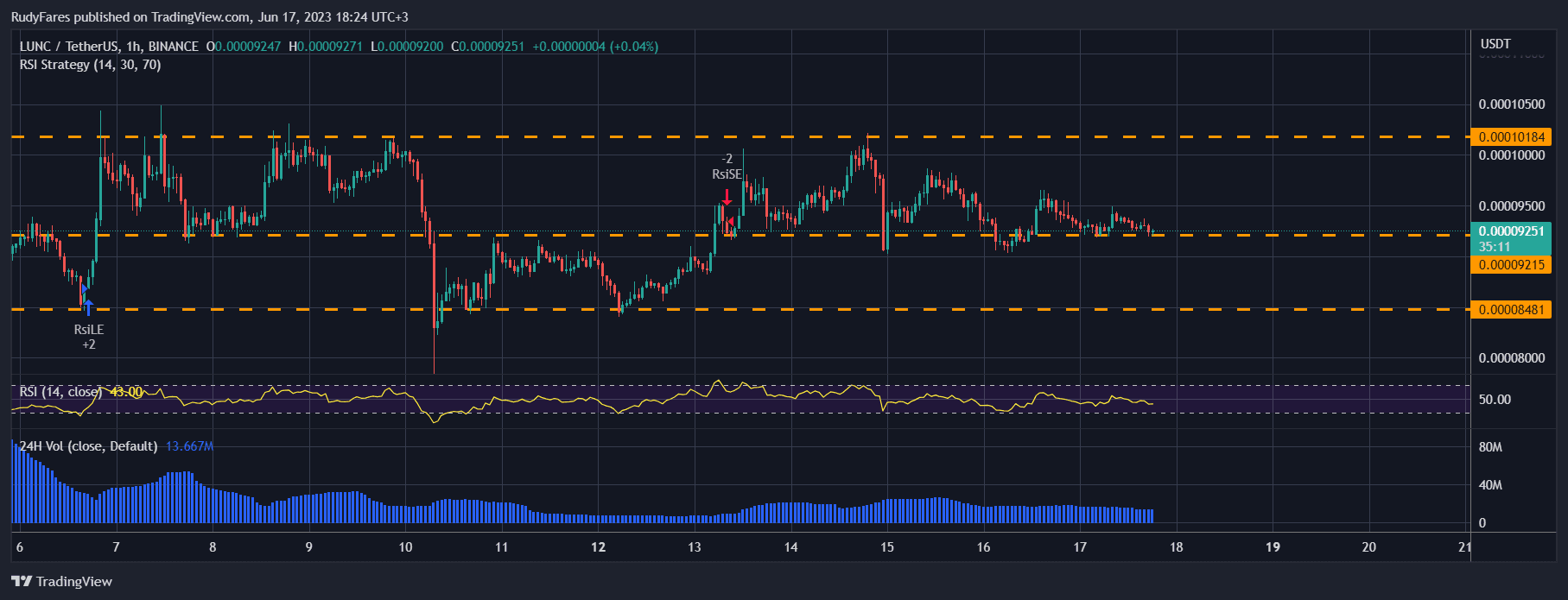Click the 80M volume axis label
The image size is (1568, 600).
click(1490, 447)
